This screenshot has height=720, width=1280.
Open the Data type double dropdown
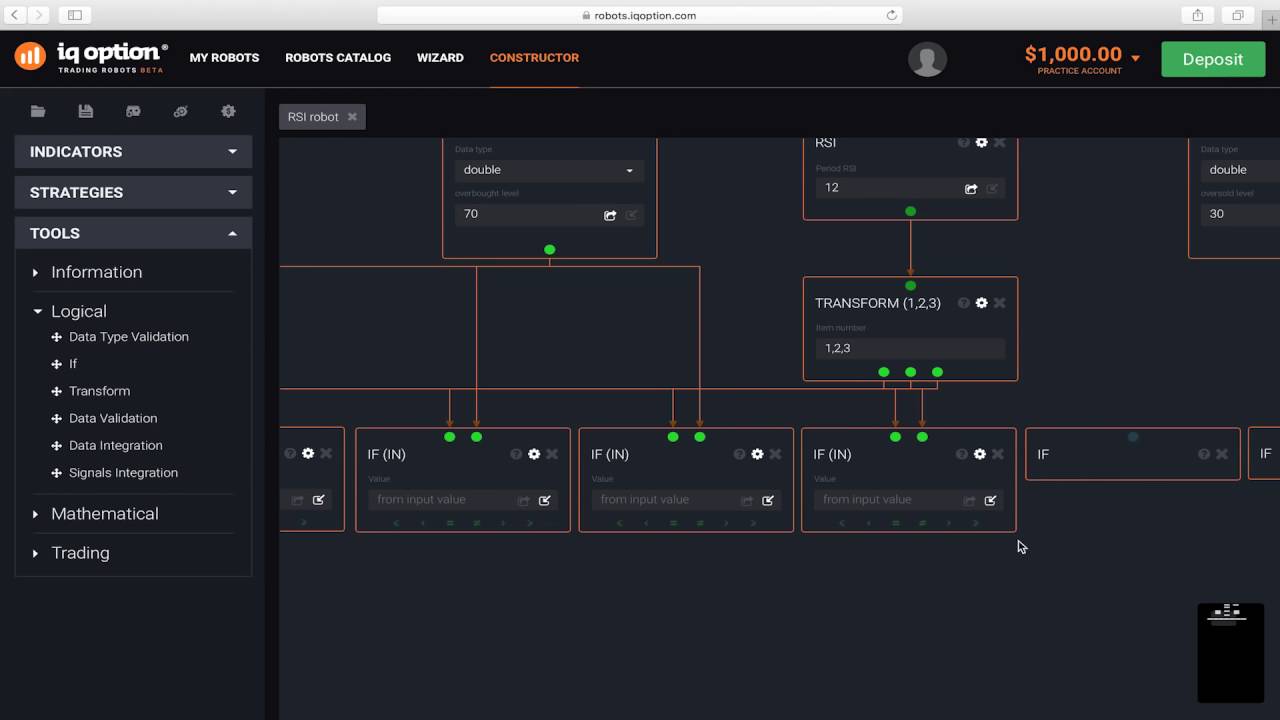[x=549, y=170]
